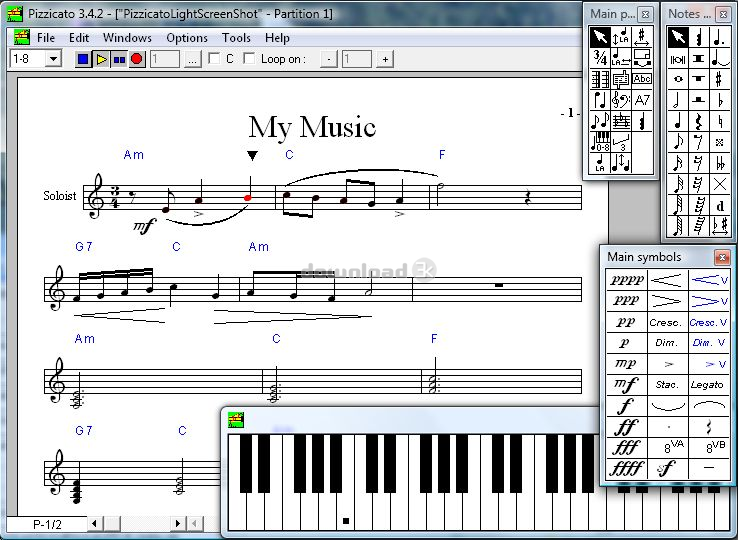Select the black Cresc. text symbol
738x540 pixels.
(x=667, y=322)
